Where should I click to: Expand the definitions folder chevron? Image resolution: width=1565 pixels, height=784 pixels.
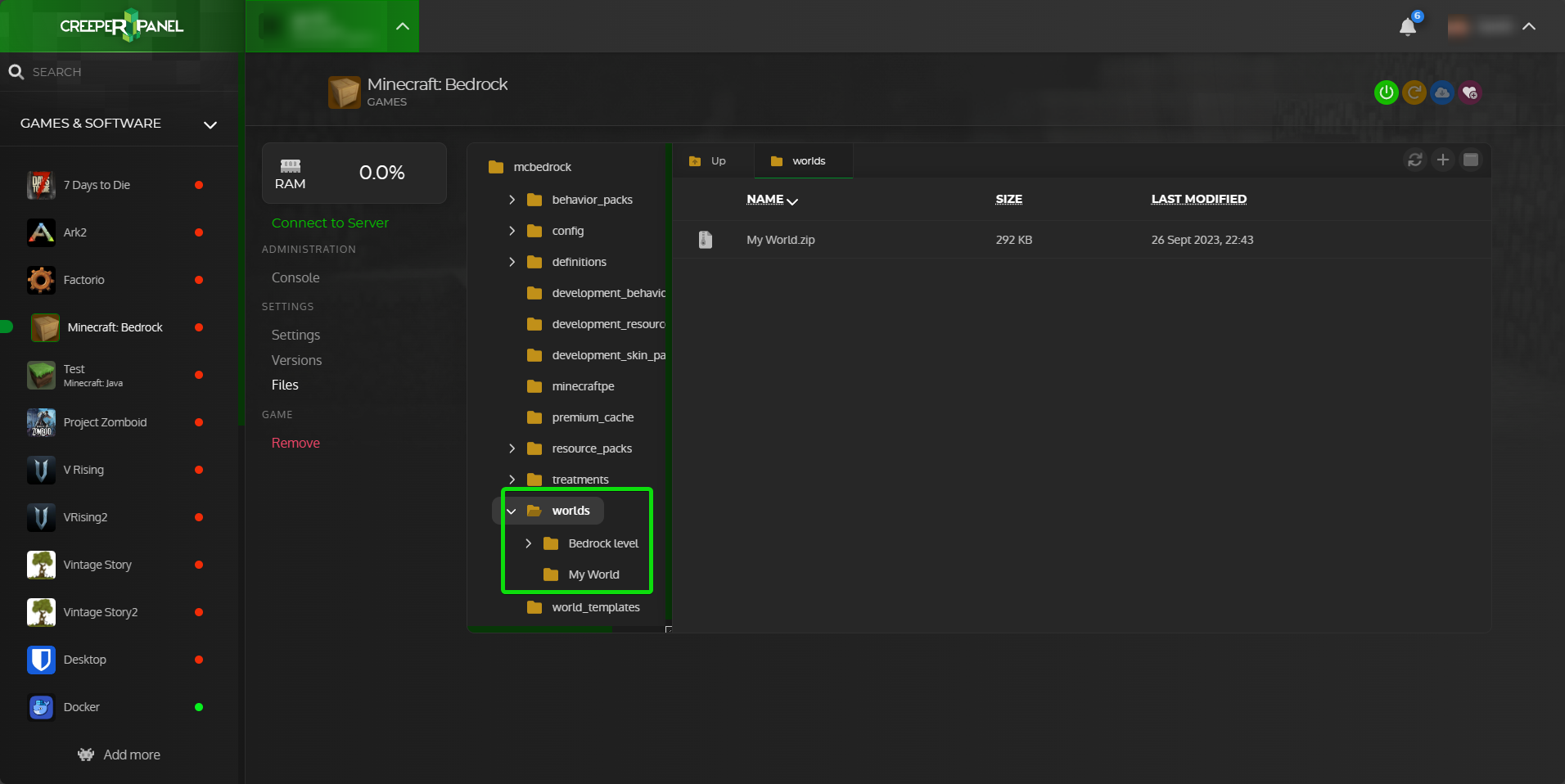(512, 262)
